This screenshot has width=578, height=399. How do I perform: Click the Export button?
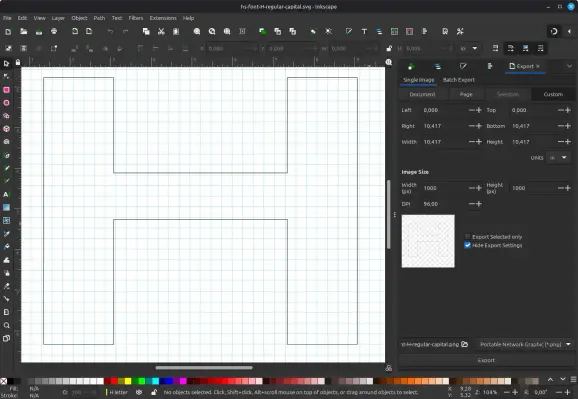[486, 360]
